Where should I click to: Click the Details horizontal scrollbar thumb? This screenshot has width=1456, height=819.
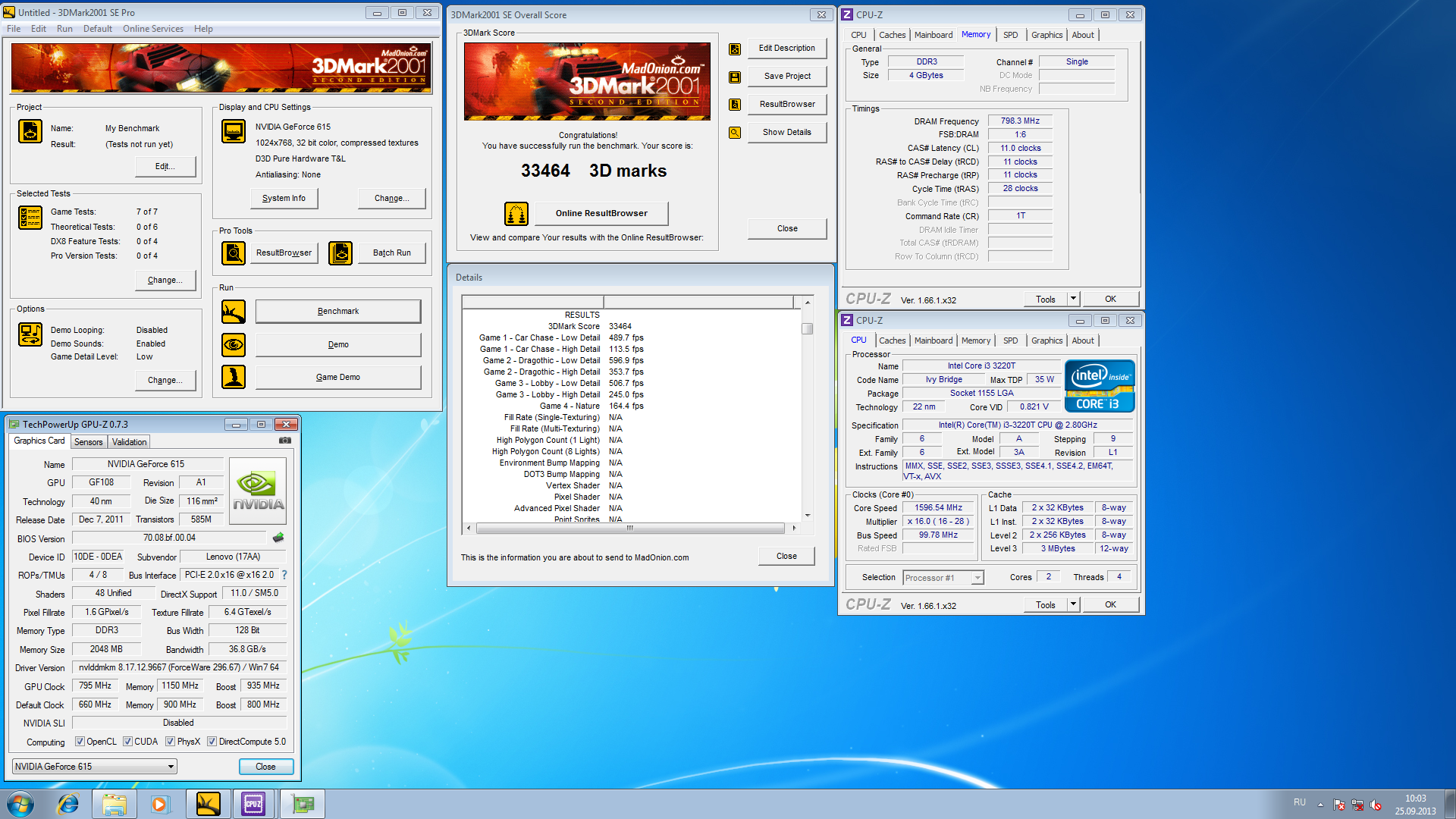[x=630, y=528]
